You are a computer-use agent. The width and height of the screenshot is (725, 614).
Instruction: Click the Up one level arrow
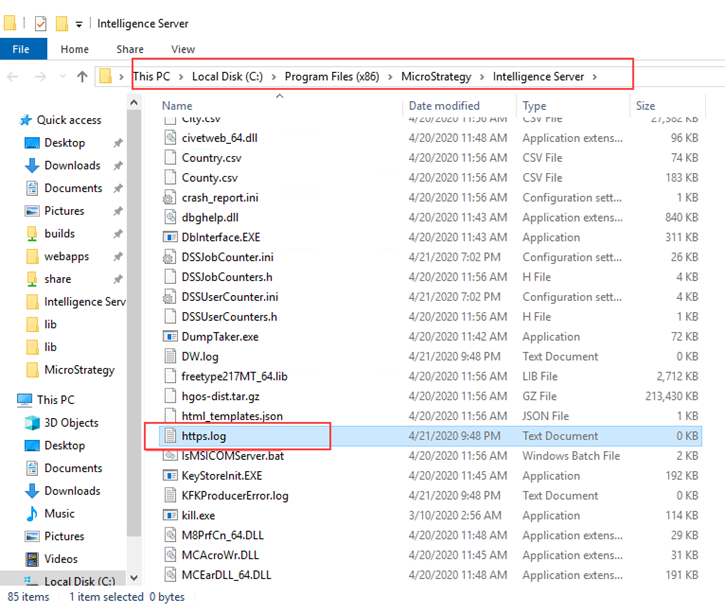click(82, 76)
